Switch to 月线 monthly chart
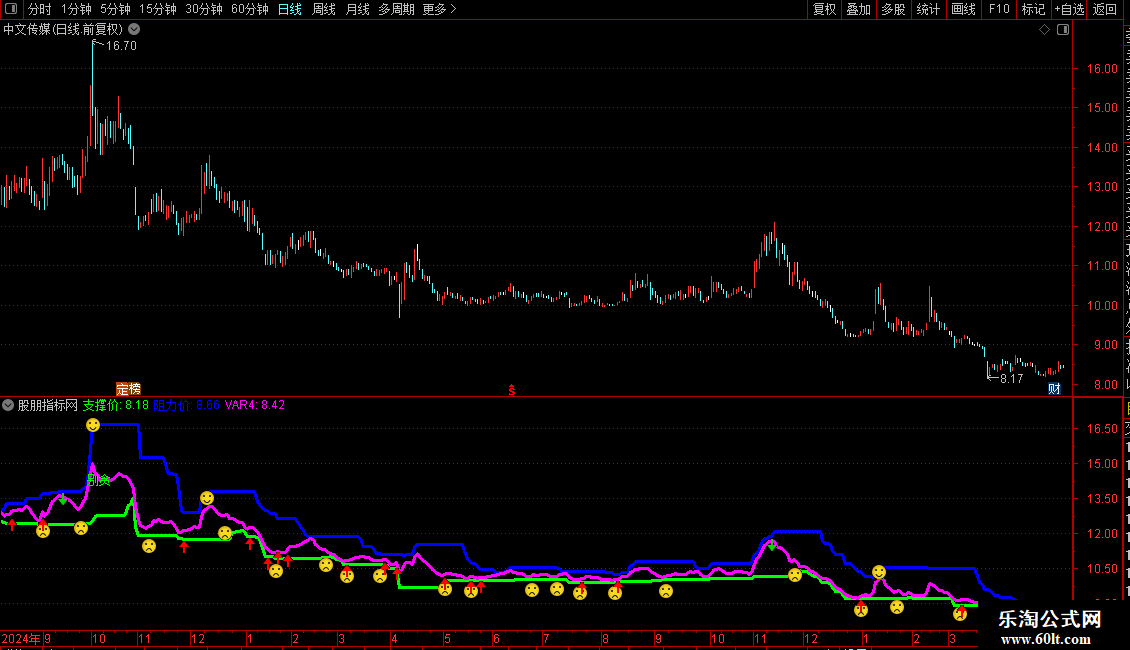Image resolution: width=1130 pixels, height=650 pixels. [357, 9]
